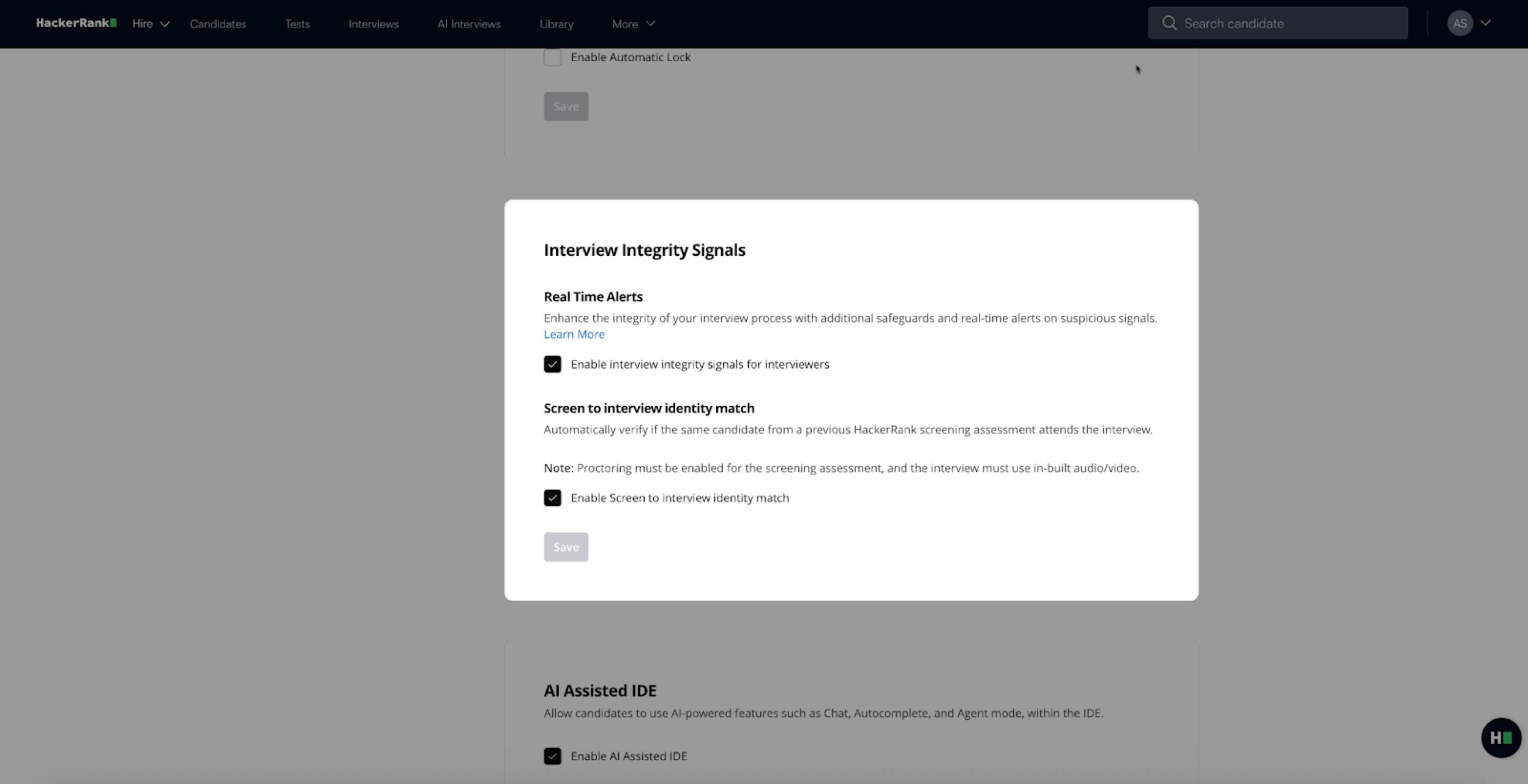Click the HackerRank logo
The height and width of the screenshot is (784, 1528).
coord(76,23)
